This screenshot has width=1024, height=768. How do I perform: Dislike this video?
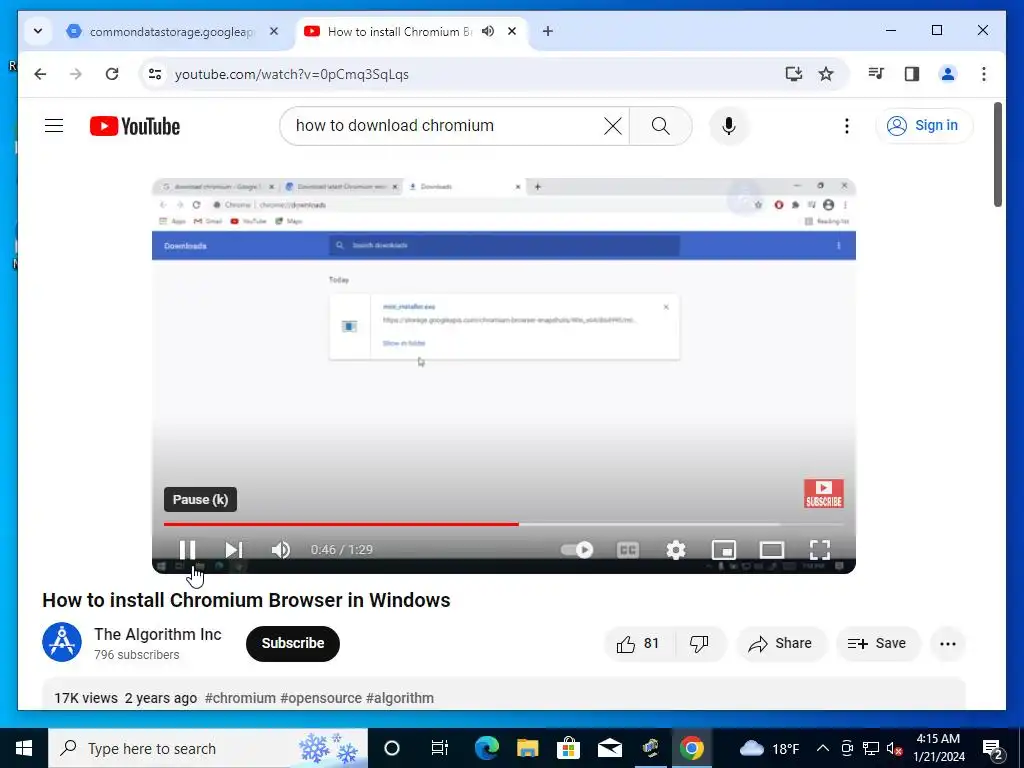click(x=699, y=644)
